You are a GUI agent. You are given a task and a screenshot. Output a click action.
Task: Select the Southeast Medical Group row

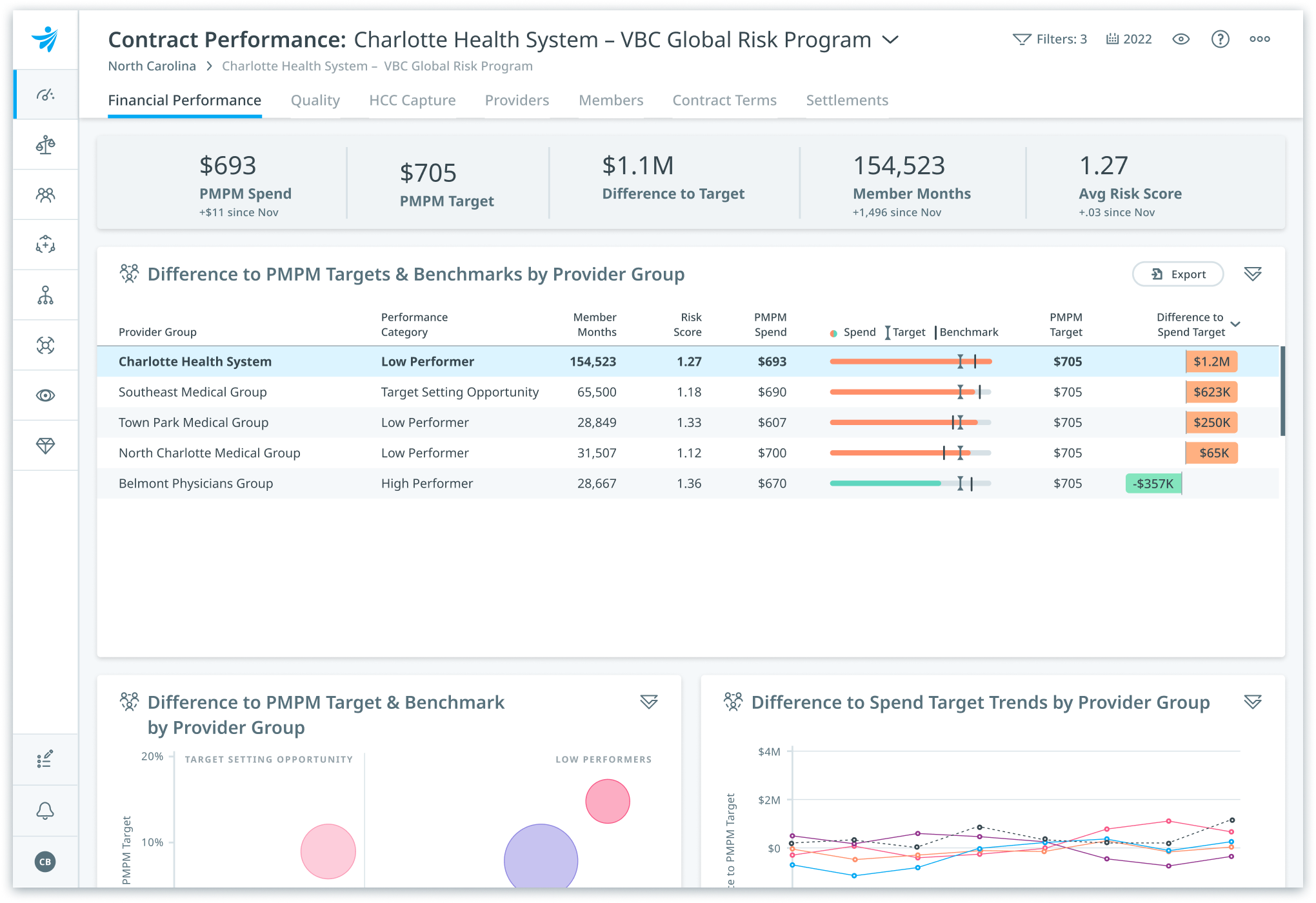tap(192, 392)
